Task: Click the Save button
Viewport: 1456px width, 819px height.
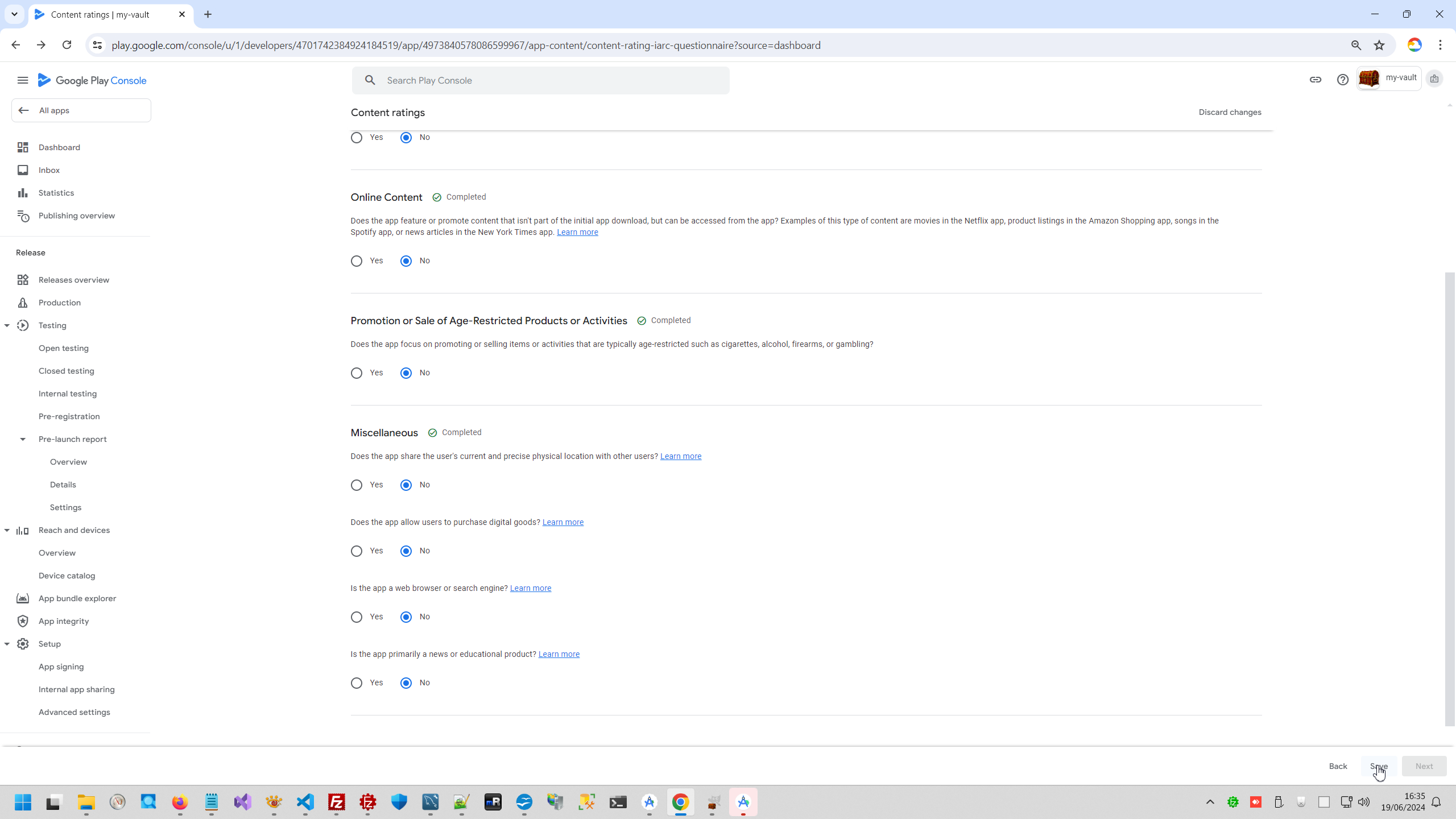Action: 1379,766
